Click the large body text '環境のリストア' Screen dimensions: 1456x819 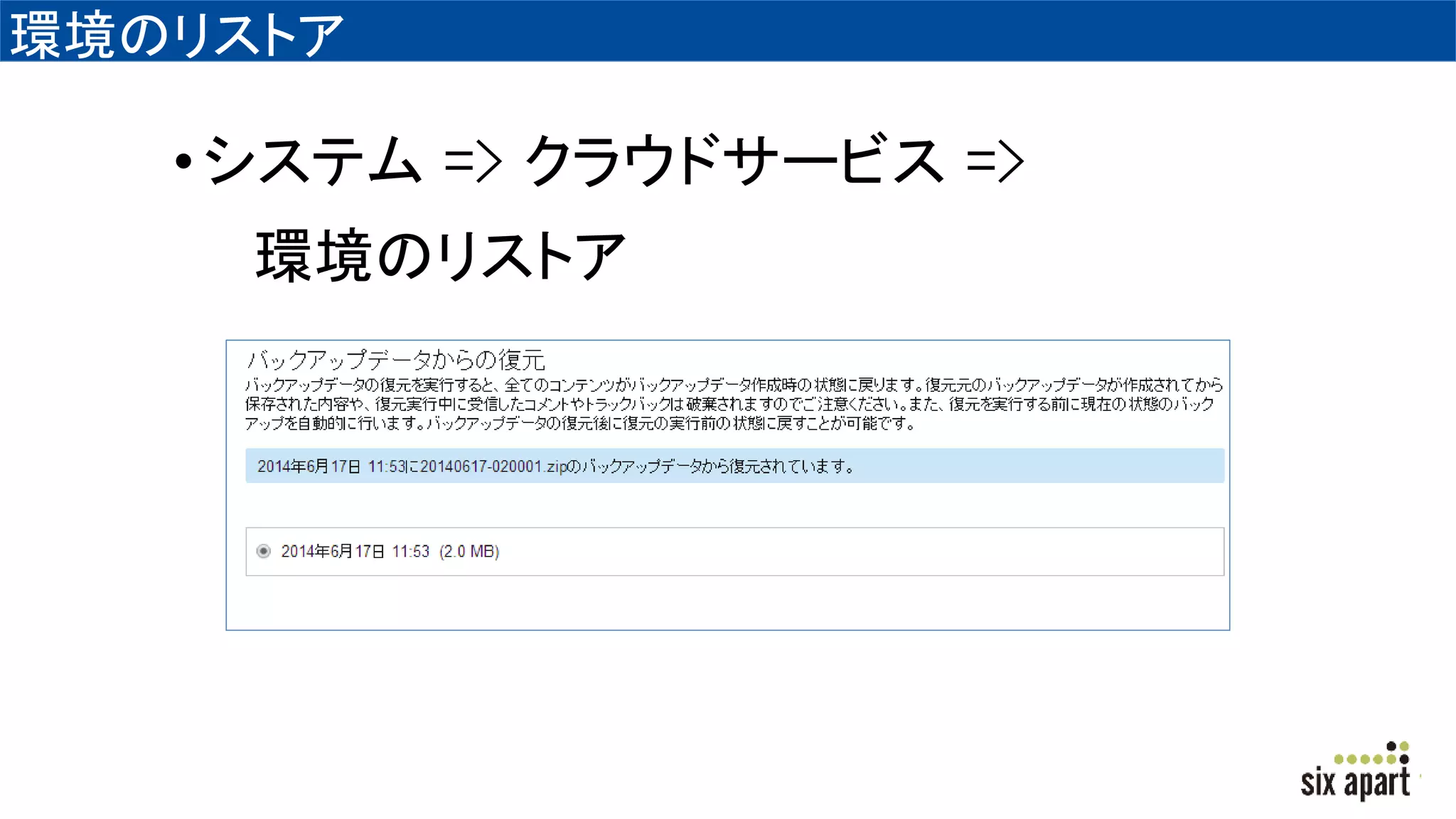click(x=440, y=255)
